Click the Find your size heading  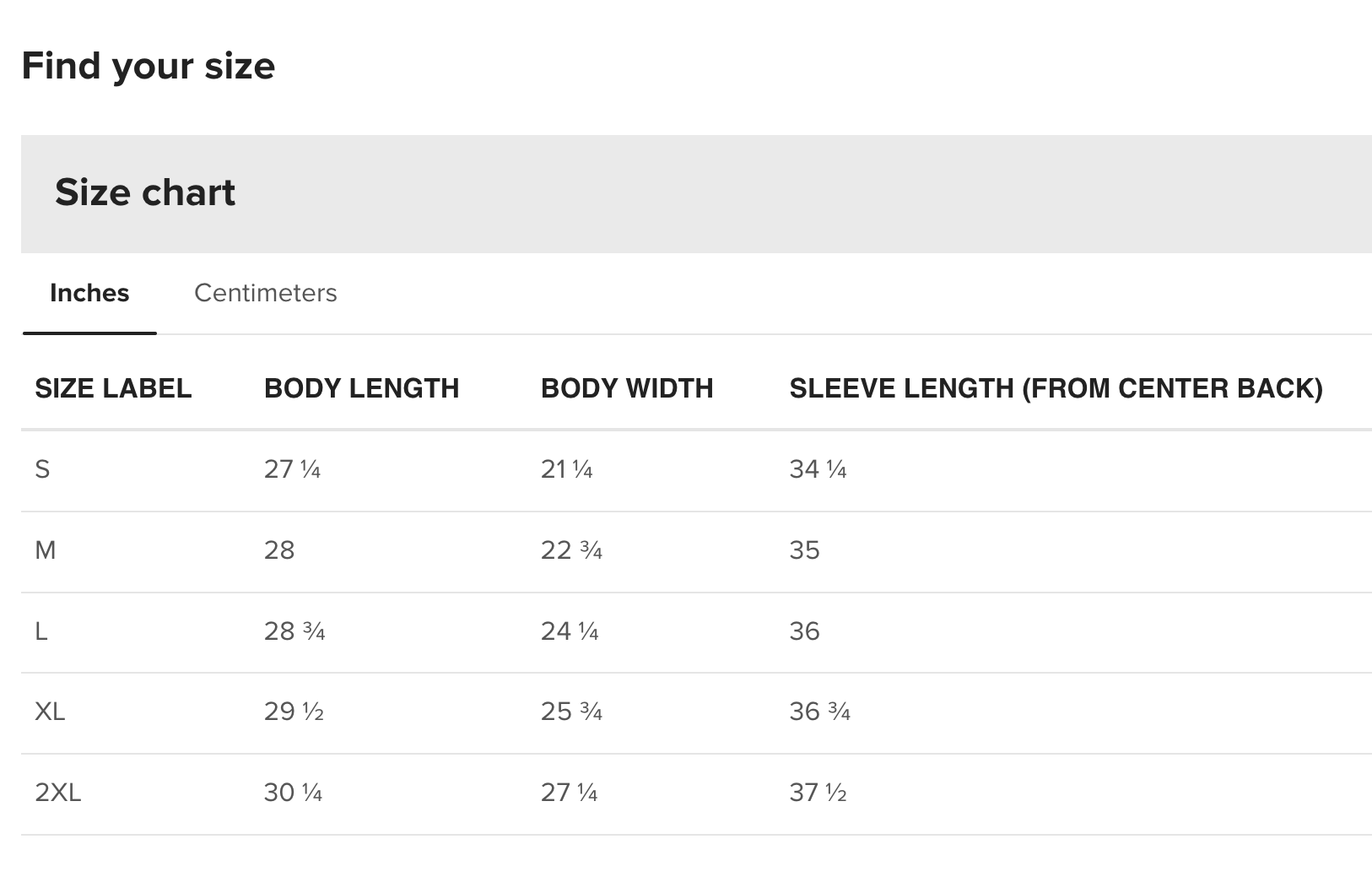click(x=149, y=66)
